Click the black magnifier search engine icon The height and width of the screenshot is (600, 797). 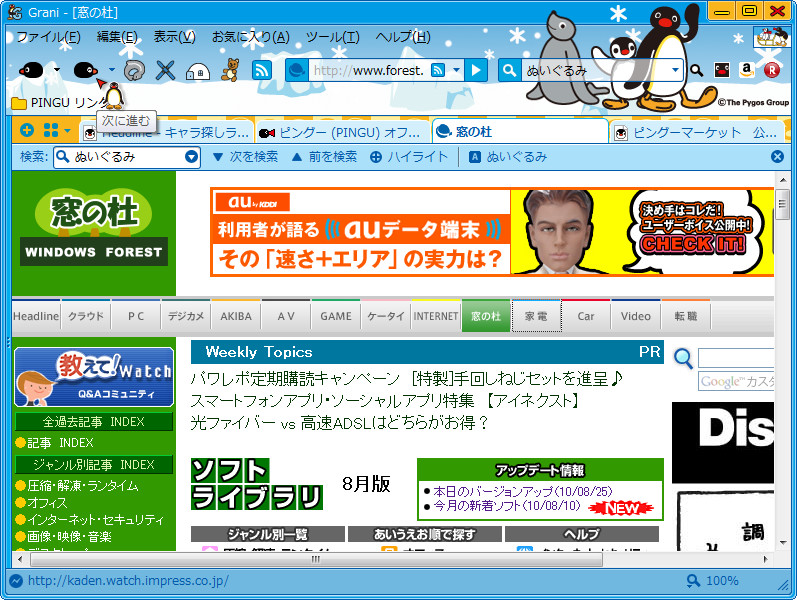click(696, 70)
